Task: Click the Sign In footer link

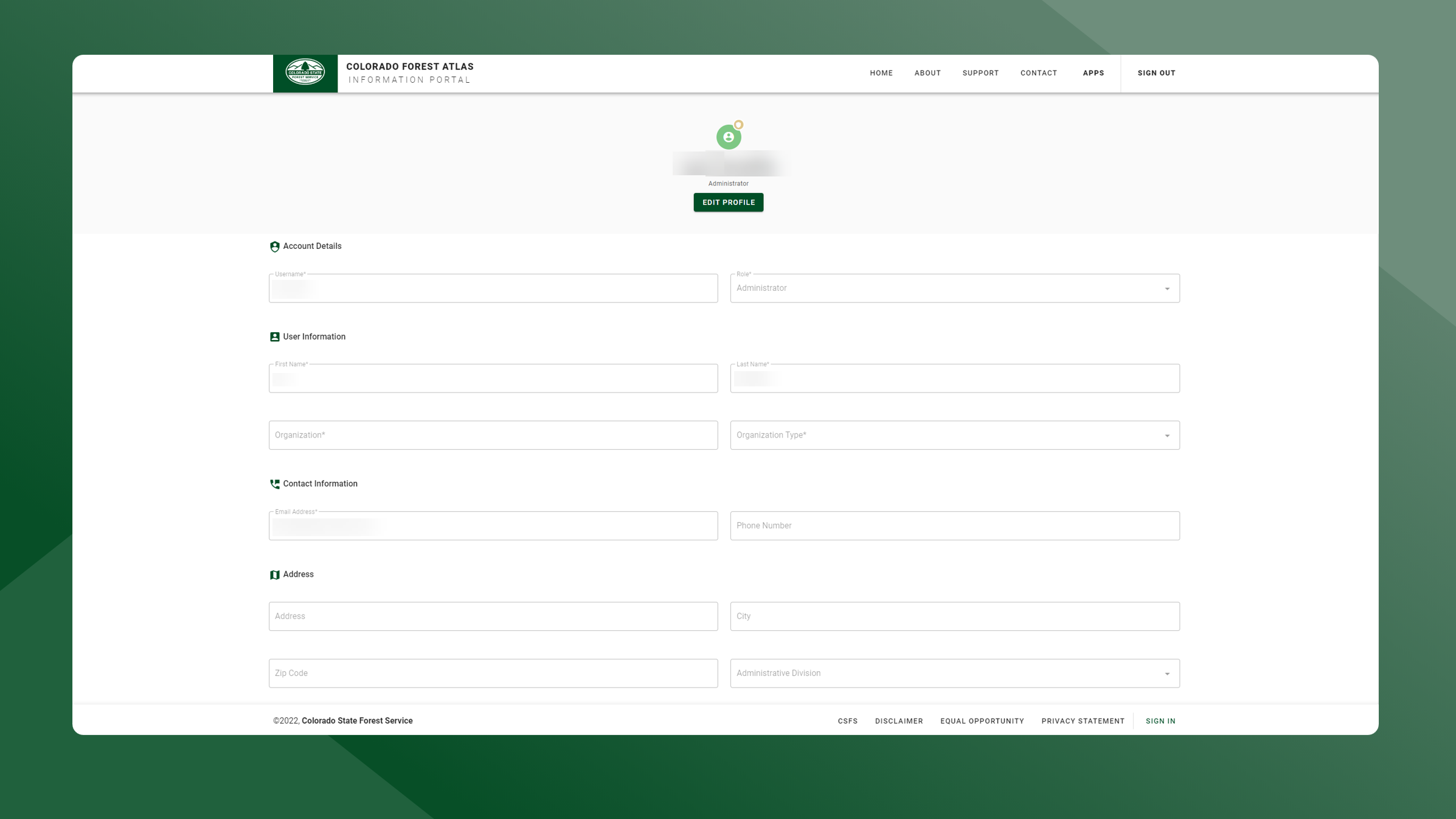Action: pyautogui.click(x=1160, y=721)
